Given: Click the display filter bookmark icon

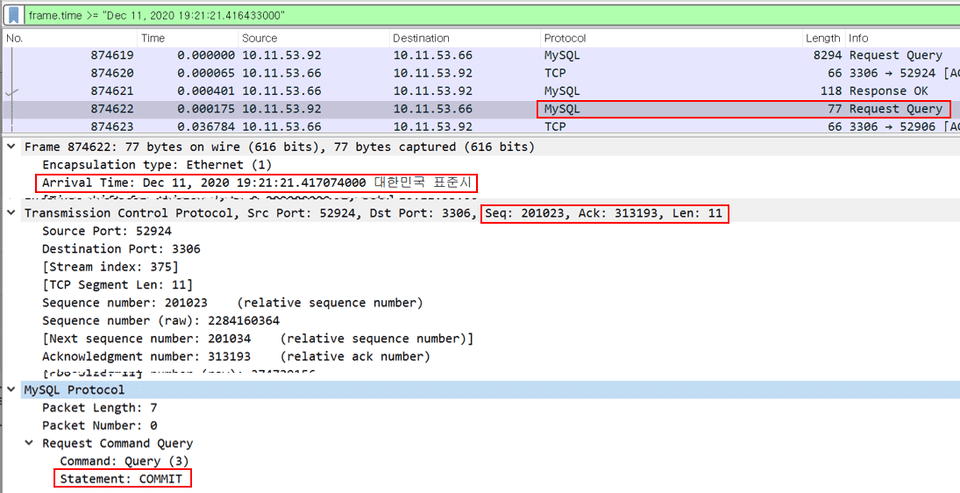Looking at the screenshot, I should click(15, 15).
